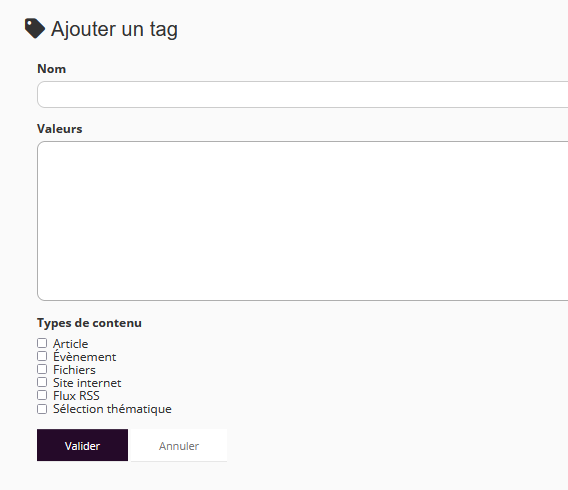Click the 'Types de contenu' section label
This screenshot has height=490, width=568.
tap(89, 323)
